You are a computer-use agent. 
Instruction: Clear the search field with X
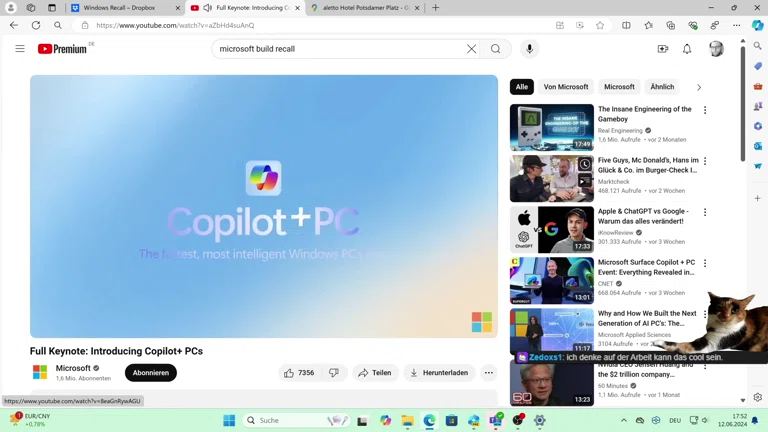[x=471, y=48]
